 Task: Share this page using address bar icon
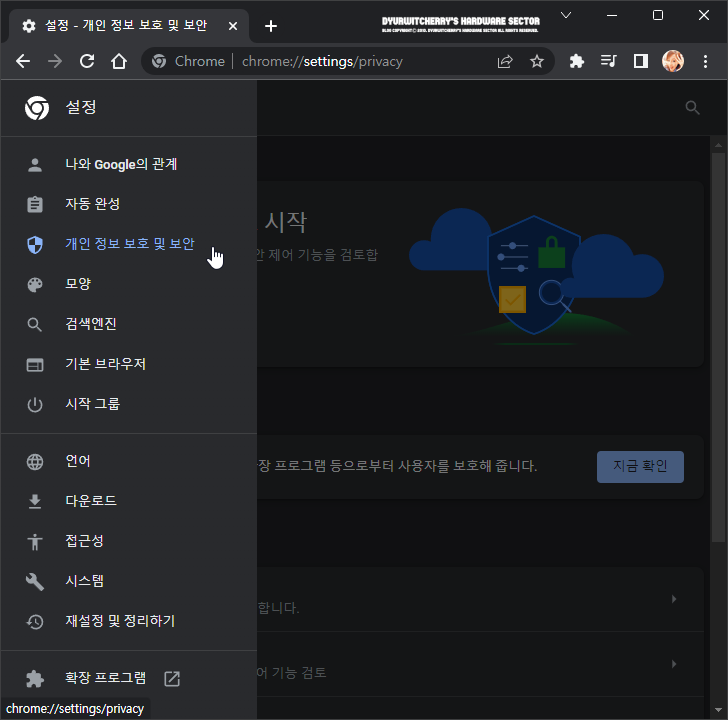click(505, 61)
